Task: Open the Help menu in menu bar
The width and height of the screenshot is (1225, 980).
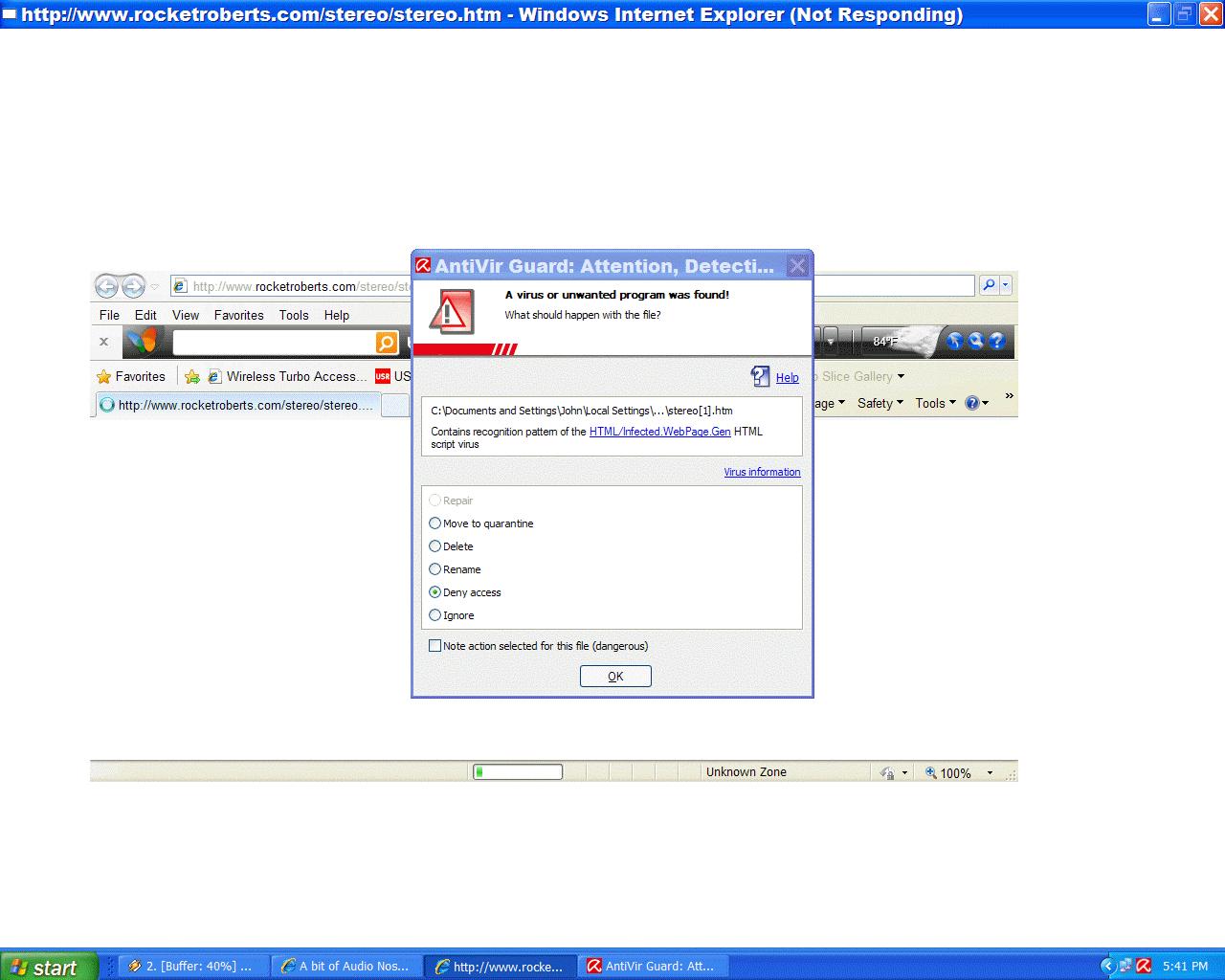Action: (336, 315)
